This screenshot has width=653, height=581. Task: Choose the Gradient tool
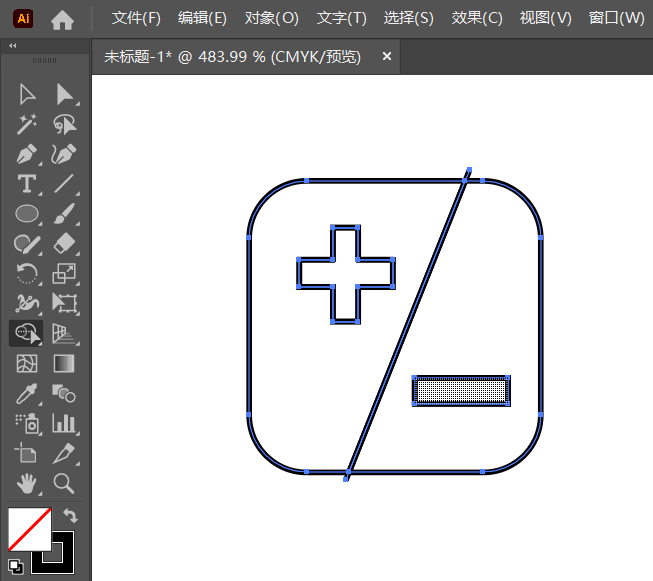(64, 364)
